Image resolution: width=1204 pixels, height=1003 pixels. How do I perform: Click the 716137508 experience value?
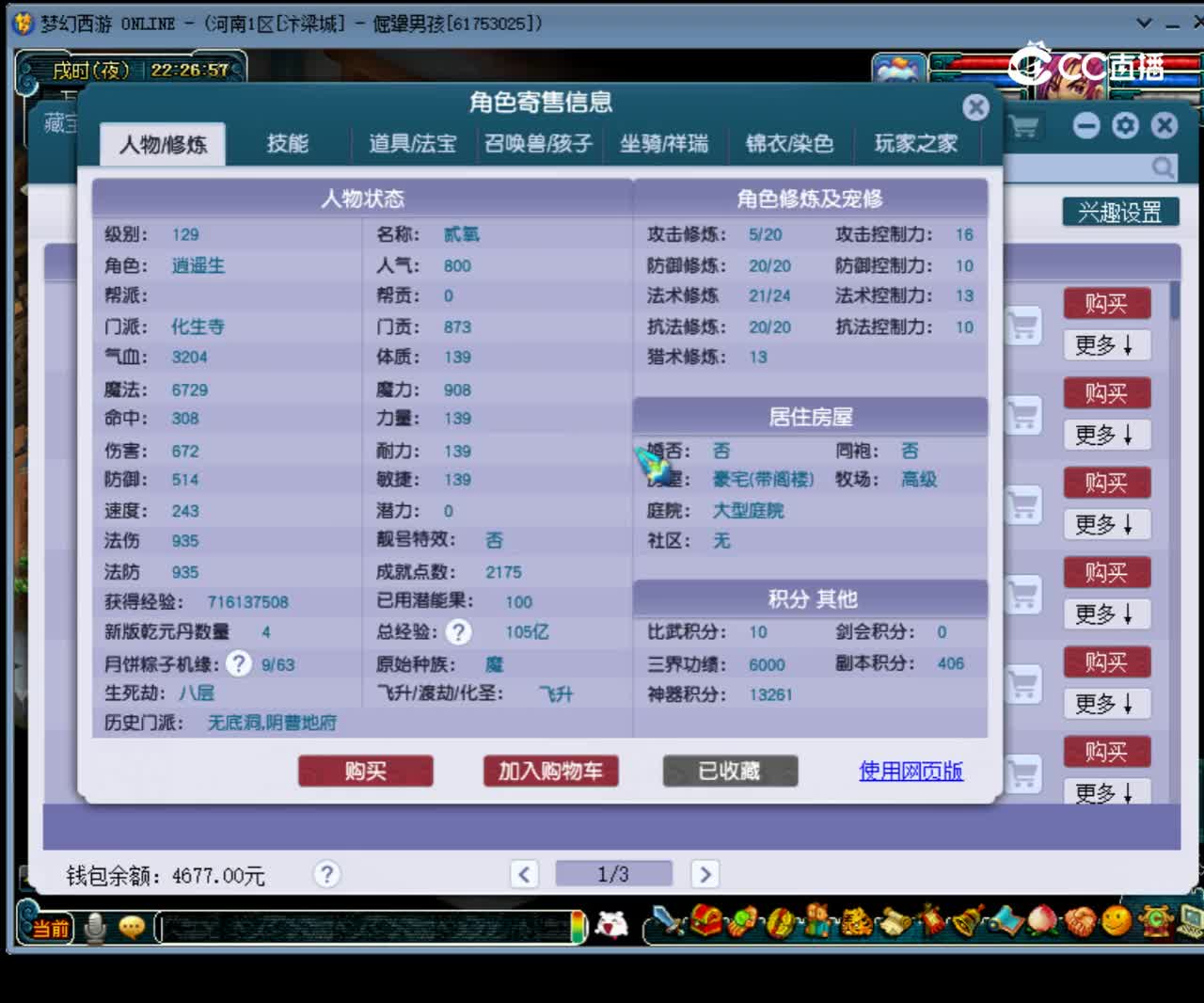tap(247, 602)
